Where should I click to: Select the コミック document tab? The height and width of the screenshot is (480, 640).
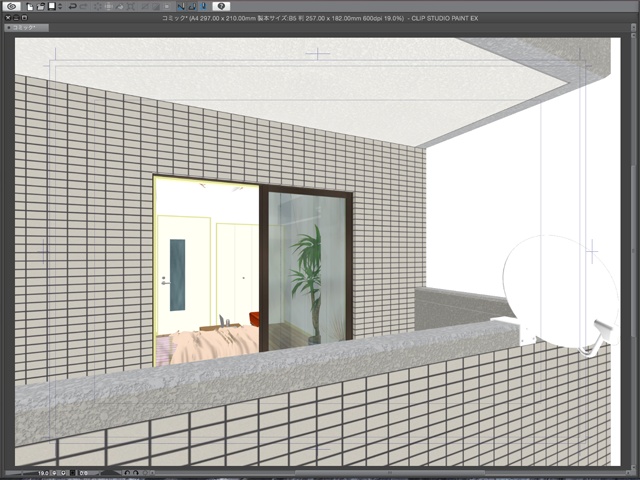coord(26,28)
